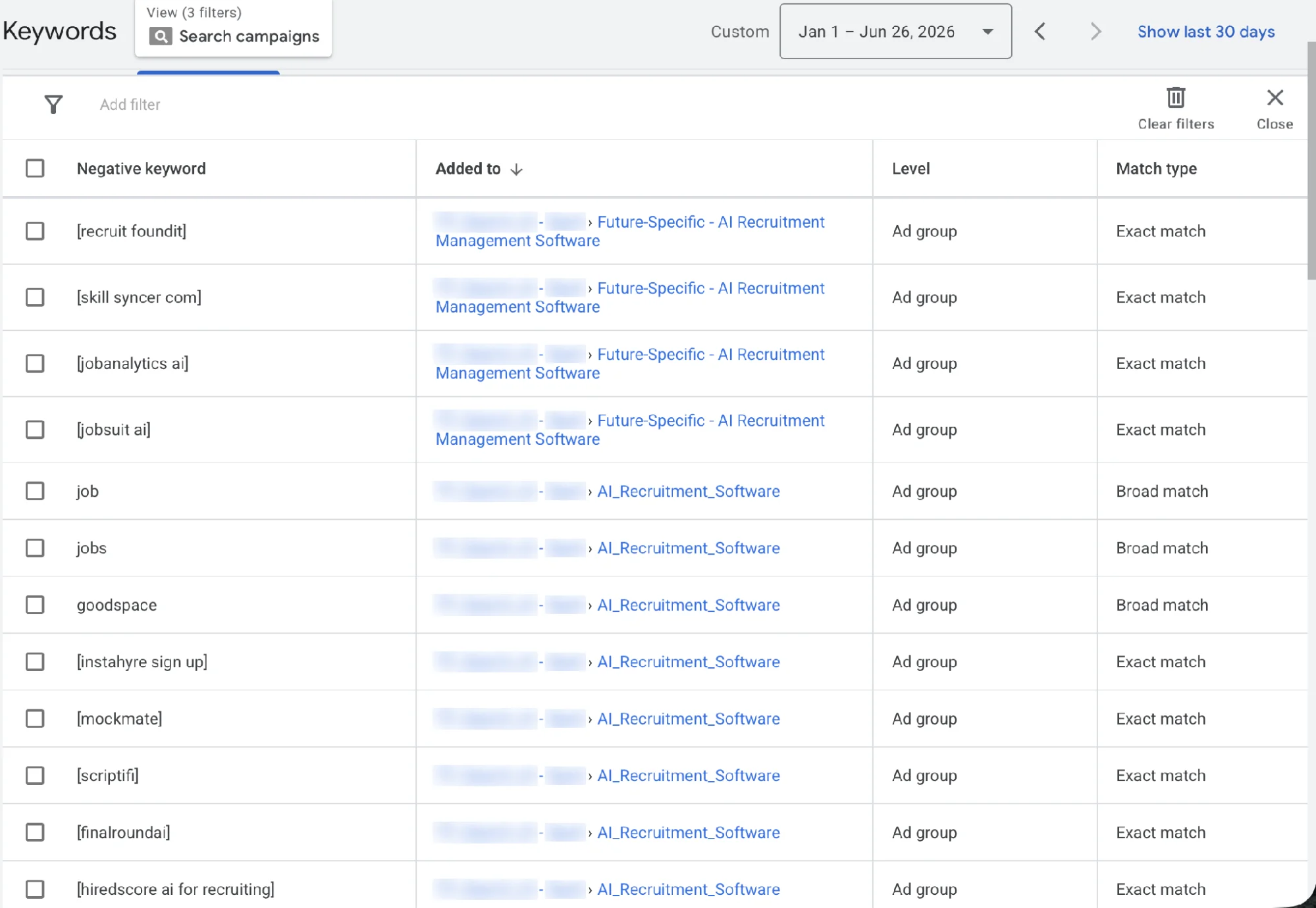Check the [mockmate] row checkbox
Screen dimensions: 1316x908
35,719
